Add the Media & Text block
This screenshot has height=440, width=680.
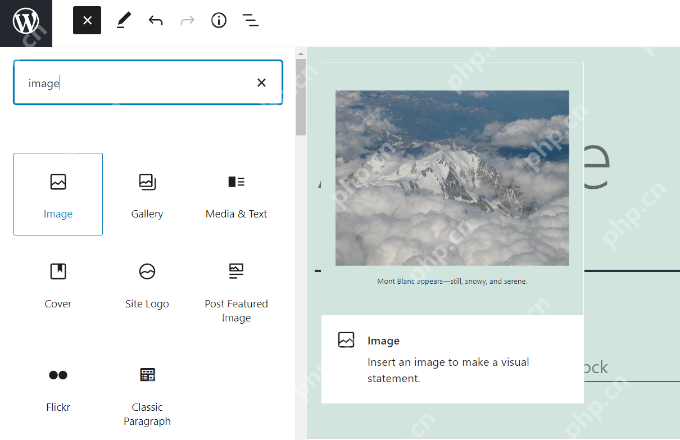[236, 194]
